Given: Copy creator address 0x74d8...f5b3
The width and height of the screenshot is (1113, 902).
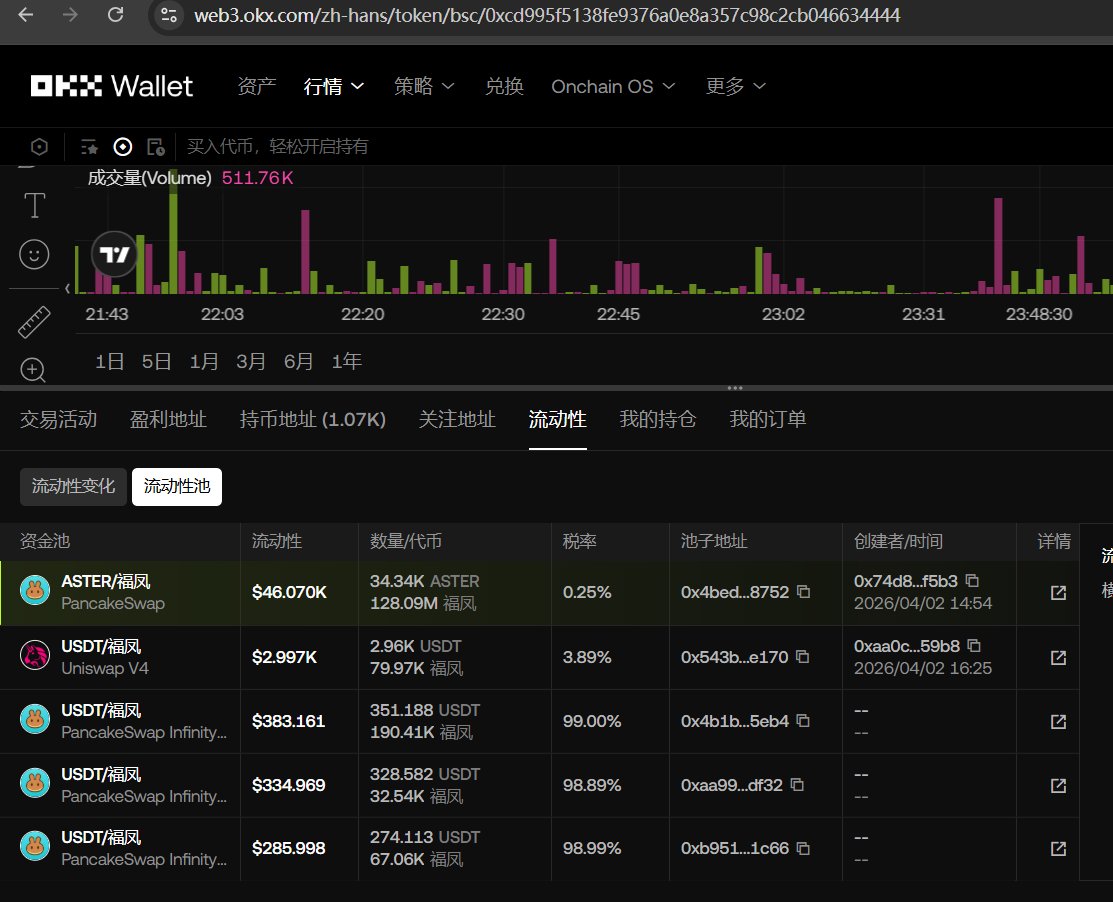Looking at the screenshot, I should (x=972, y=581).
